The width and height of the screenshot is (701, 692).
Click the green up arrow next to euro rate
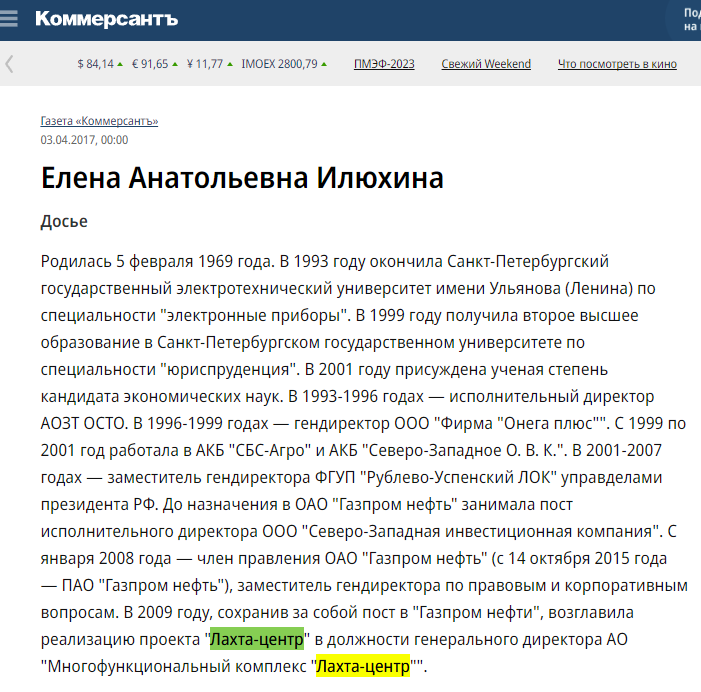[175, 64]
